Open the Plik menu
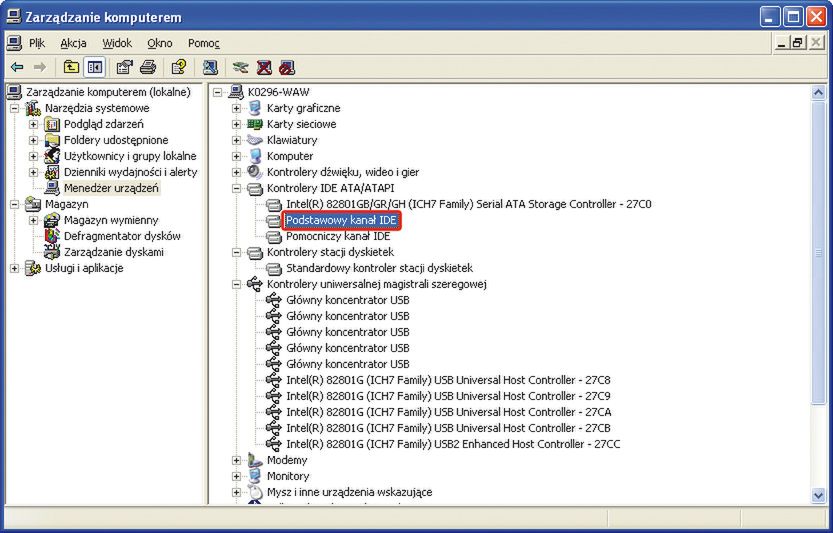Image resolution: width=833 pixels, height=533 pixels. tap(37, 43)
